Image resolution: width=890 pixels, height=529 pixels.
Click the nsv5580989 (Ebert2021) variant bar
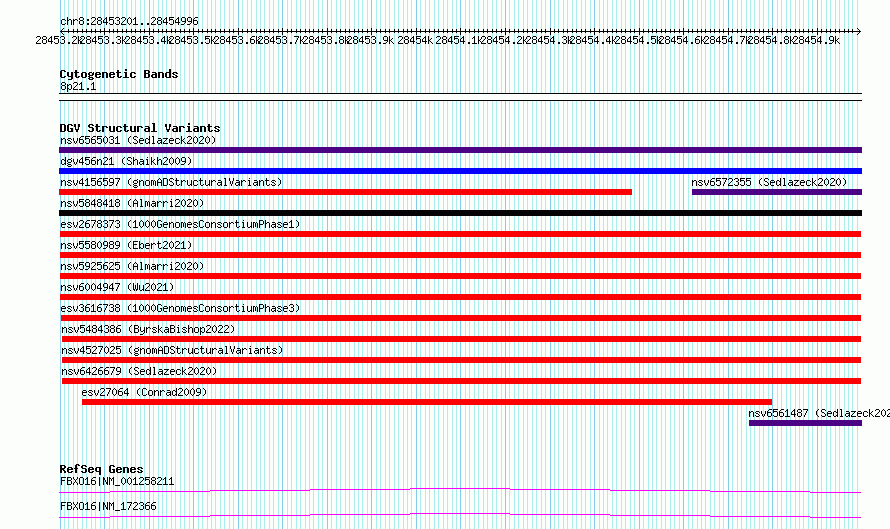460,255
